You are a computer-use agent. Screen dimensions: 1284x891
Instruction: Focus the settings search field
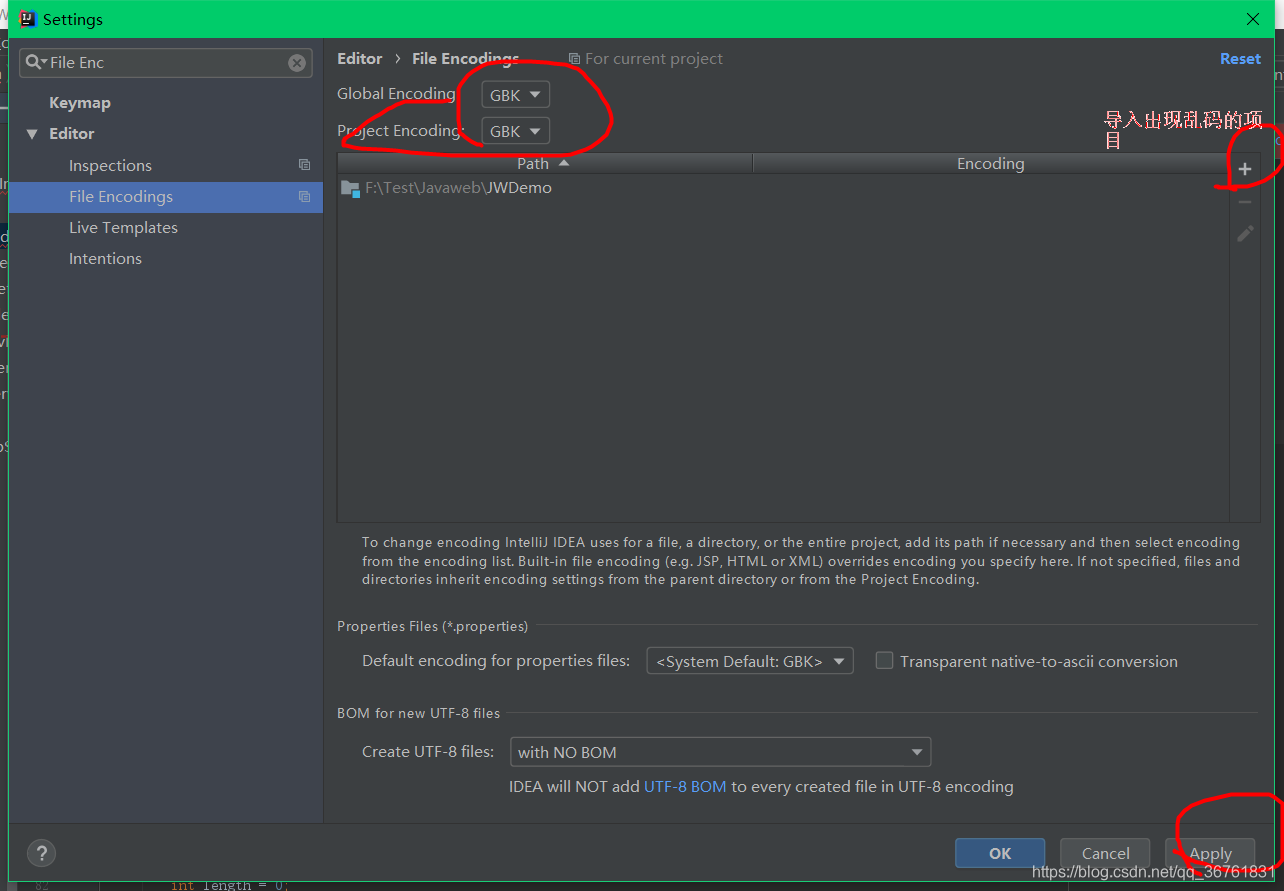click(166, 62)
